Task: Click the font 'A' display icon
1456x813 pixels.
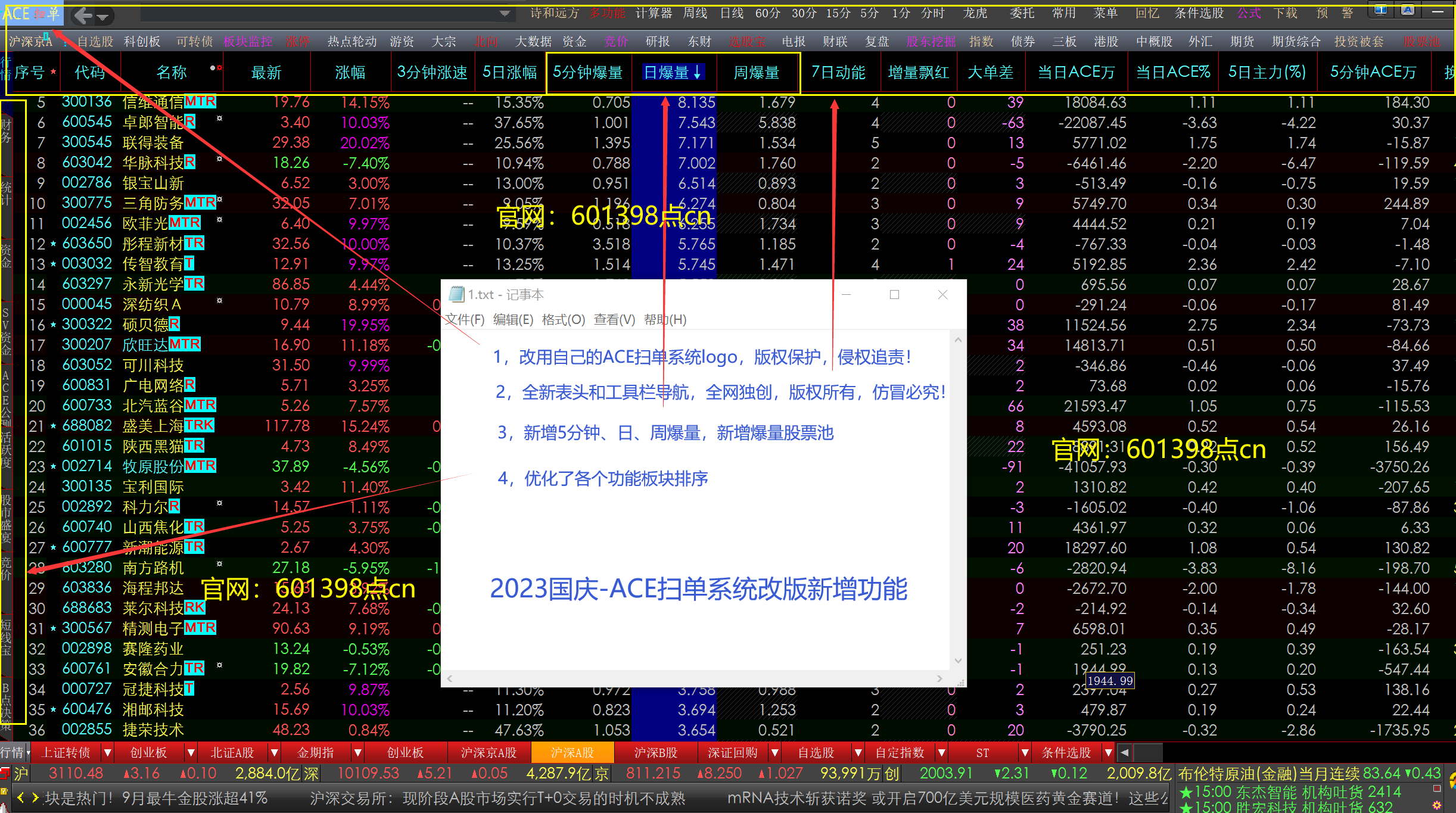Action: [1407, 10]
